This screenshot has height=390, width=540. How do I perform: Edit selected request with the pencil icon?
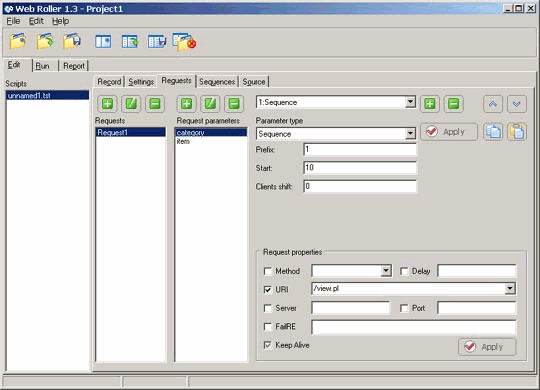(131, 104)
